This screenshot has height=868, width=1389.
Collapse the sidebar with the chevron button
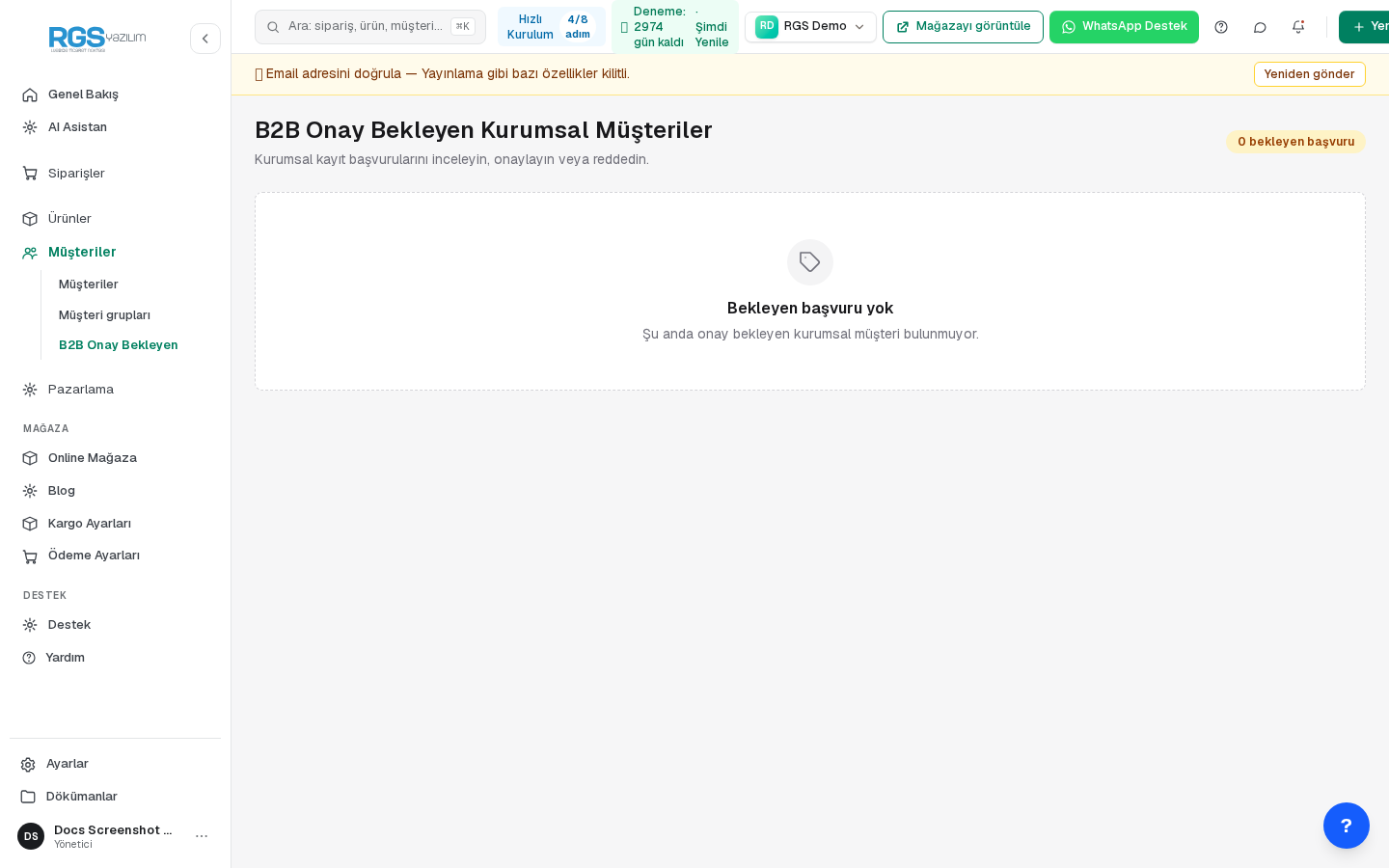[205, 39]
